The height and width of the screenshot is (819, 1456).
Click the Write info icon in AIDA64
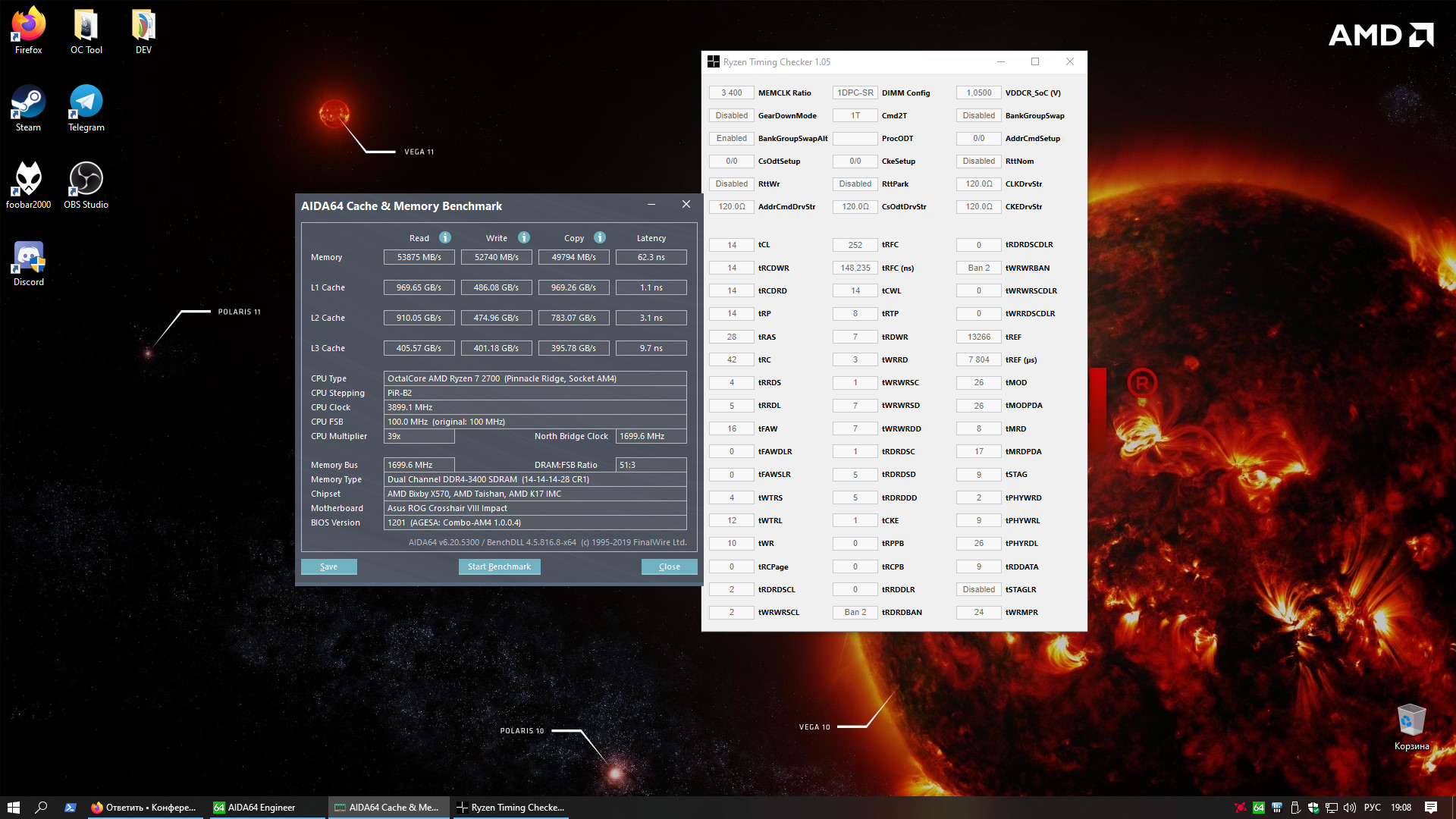coord(524,237)
